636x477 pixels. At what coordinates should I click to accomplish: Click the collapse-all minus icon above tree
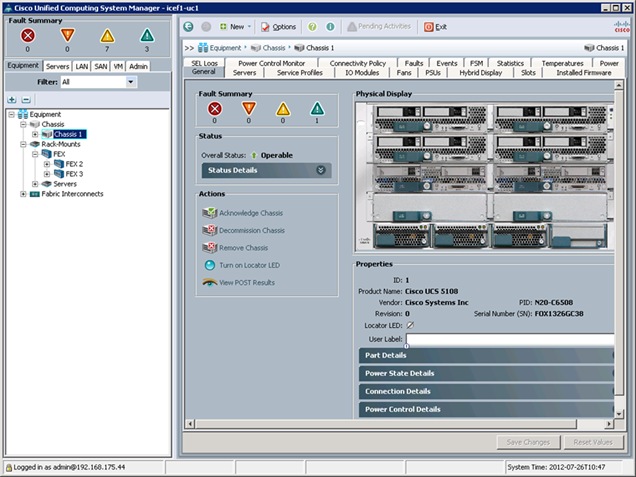(26, 99)
